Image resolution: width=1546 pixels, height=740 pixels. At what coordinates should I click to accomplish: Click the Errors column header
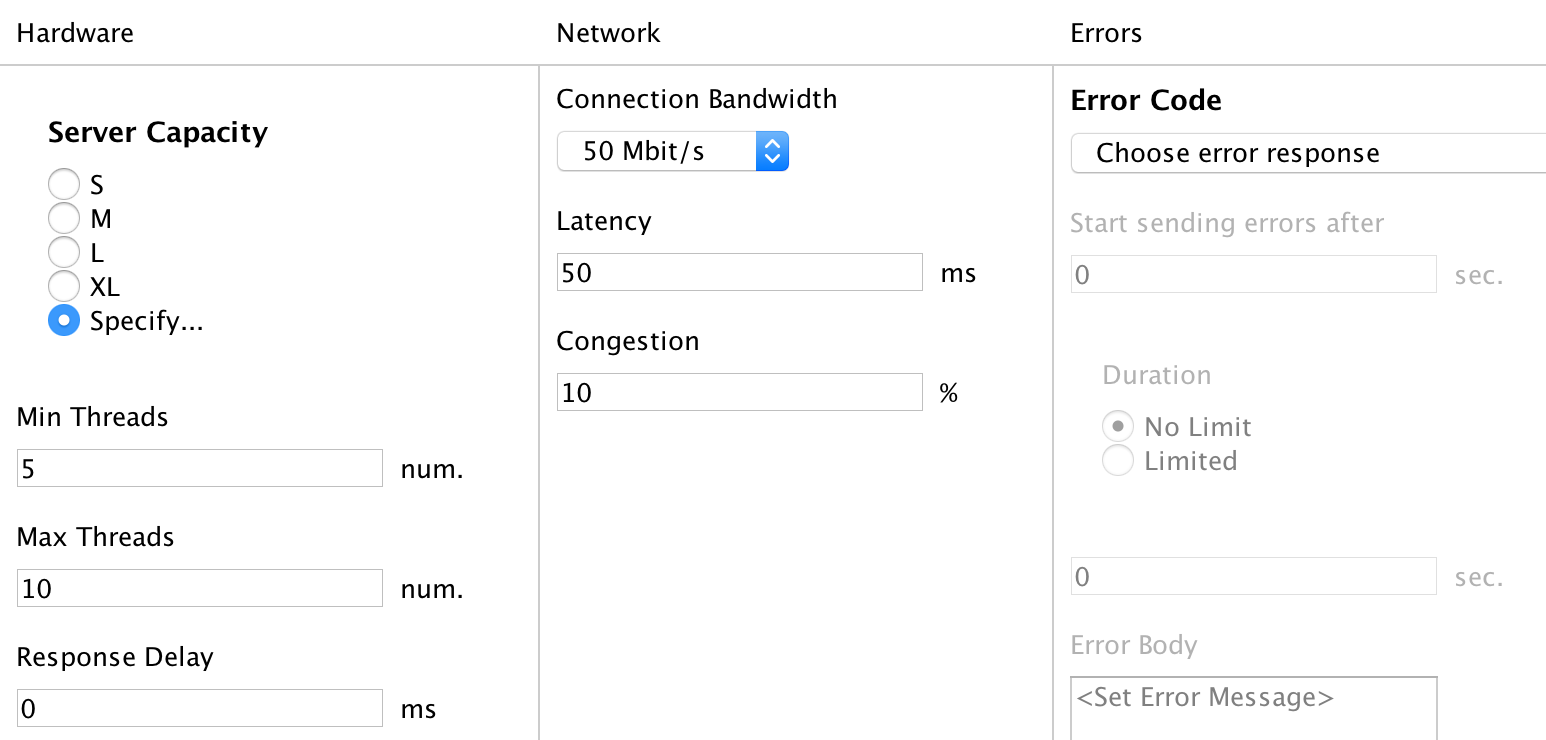pyautogui.click(x=1106, y=33)
